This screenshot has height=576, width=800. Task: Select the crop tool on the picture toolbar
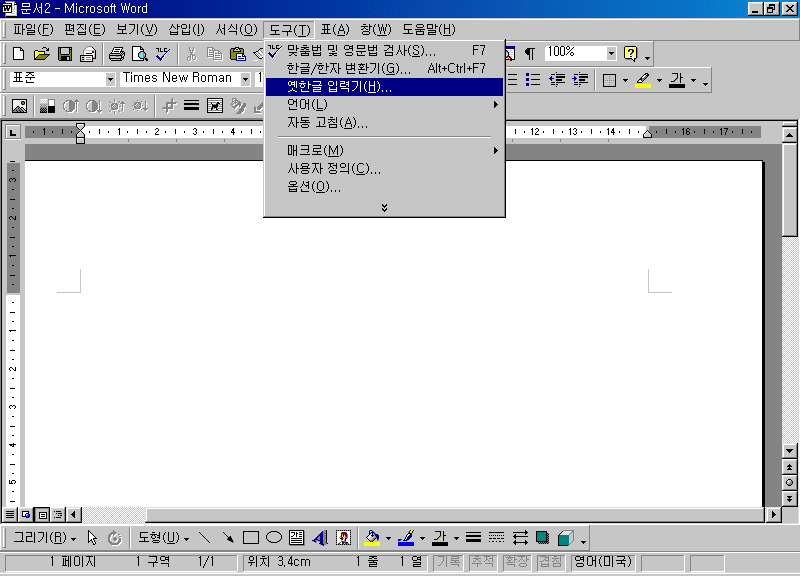169,106
